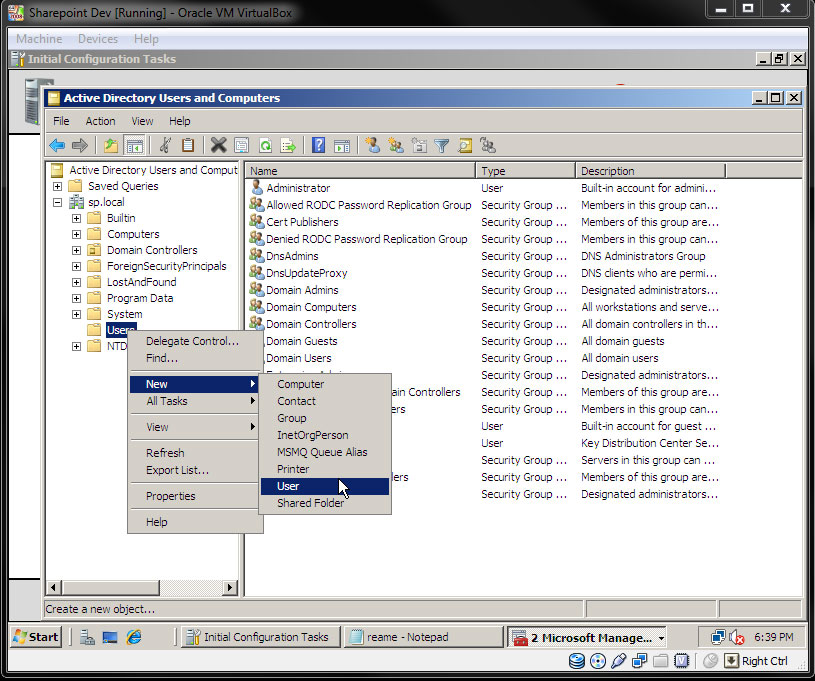Click the Start button
The image size is (815, 681).
click(x=36, y=637)
